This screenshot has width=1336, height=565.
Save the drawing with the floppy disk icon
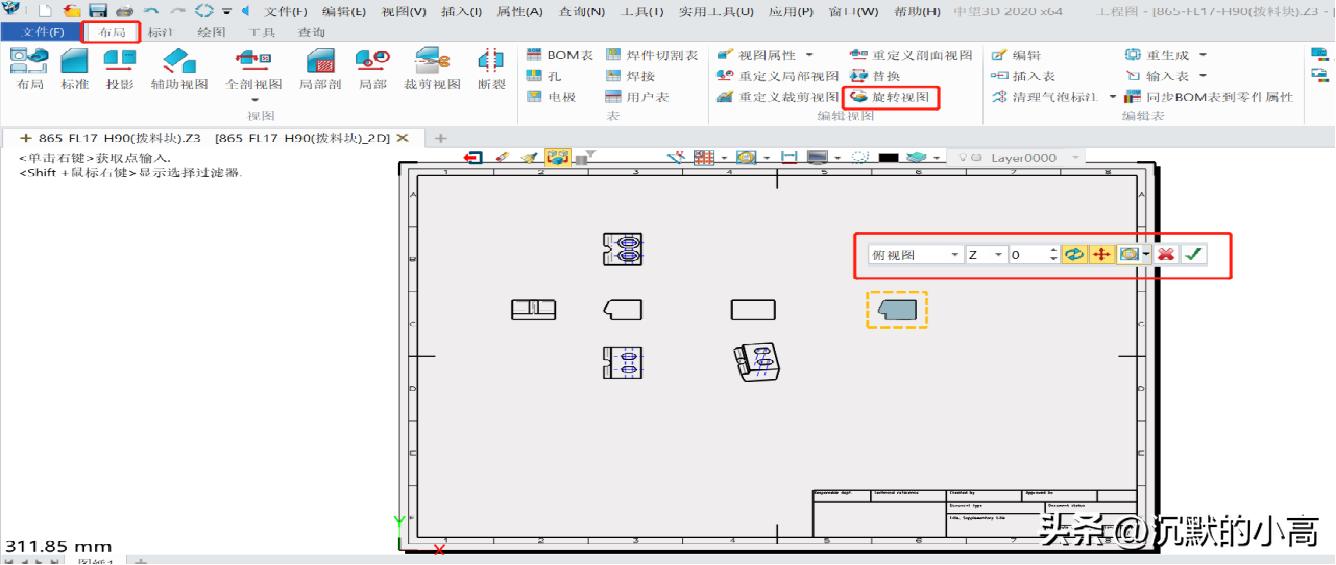(98, 11)
